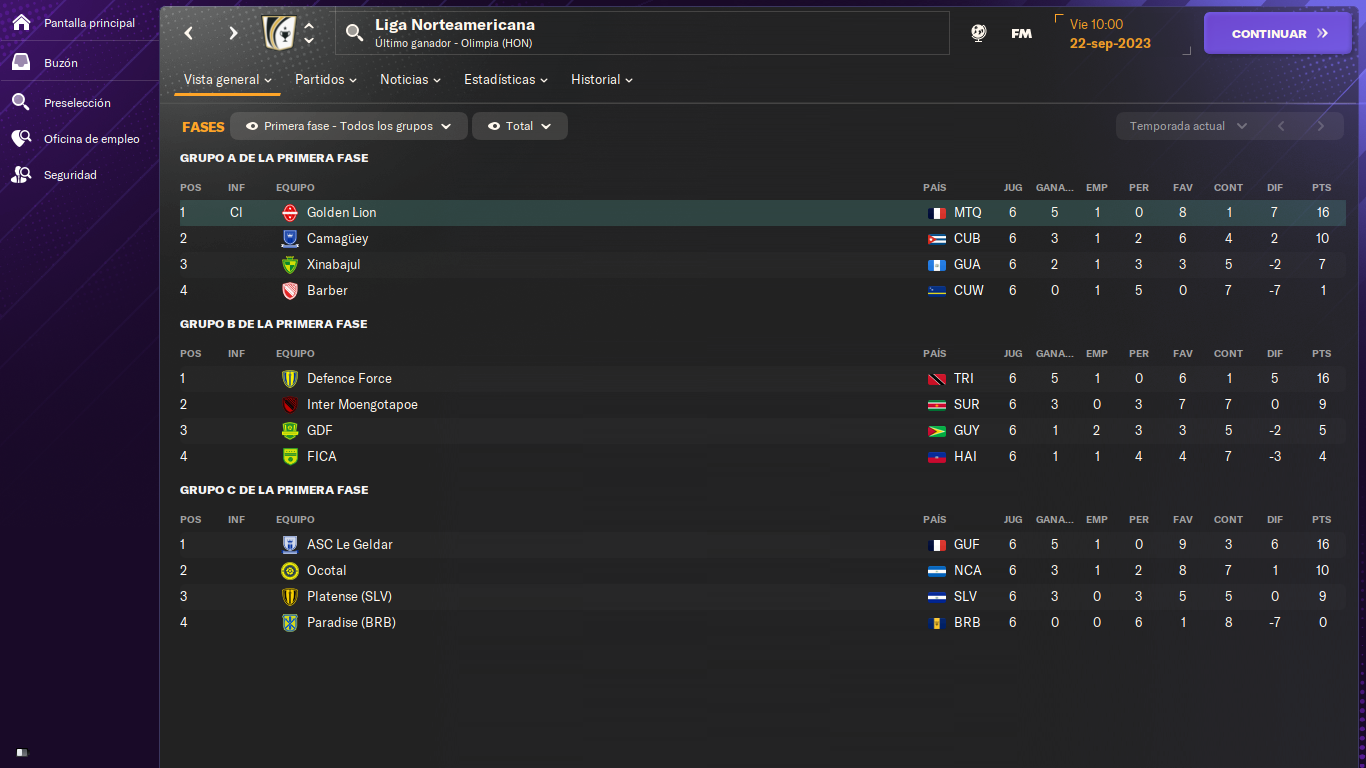This screenshot has height=768, width=1366.
Task: Expand the Partidos menu
Action: 326,79
